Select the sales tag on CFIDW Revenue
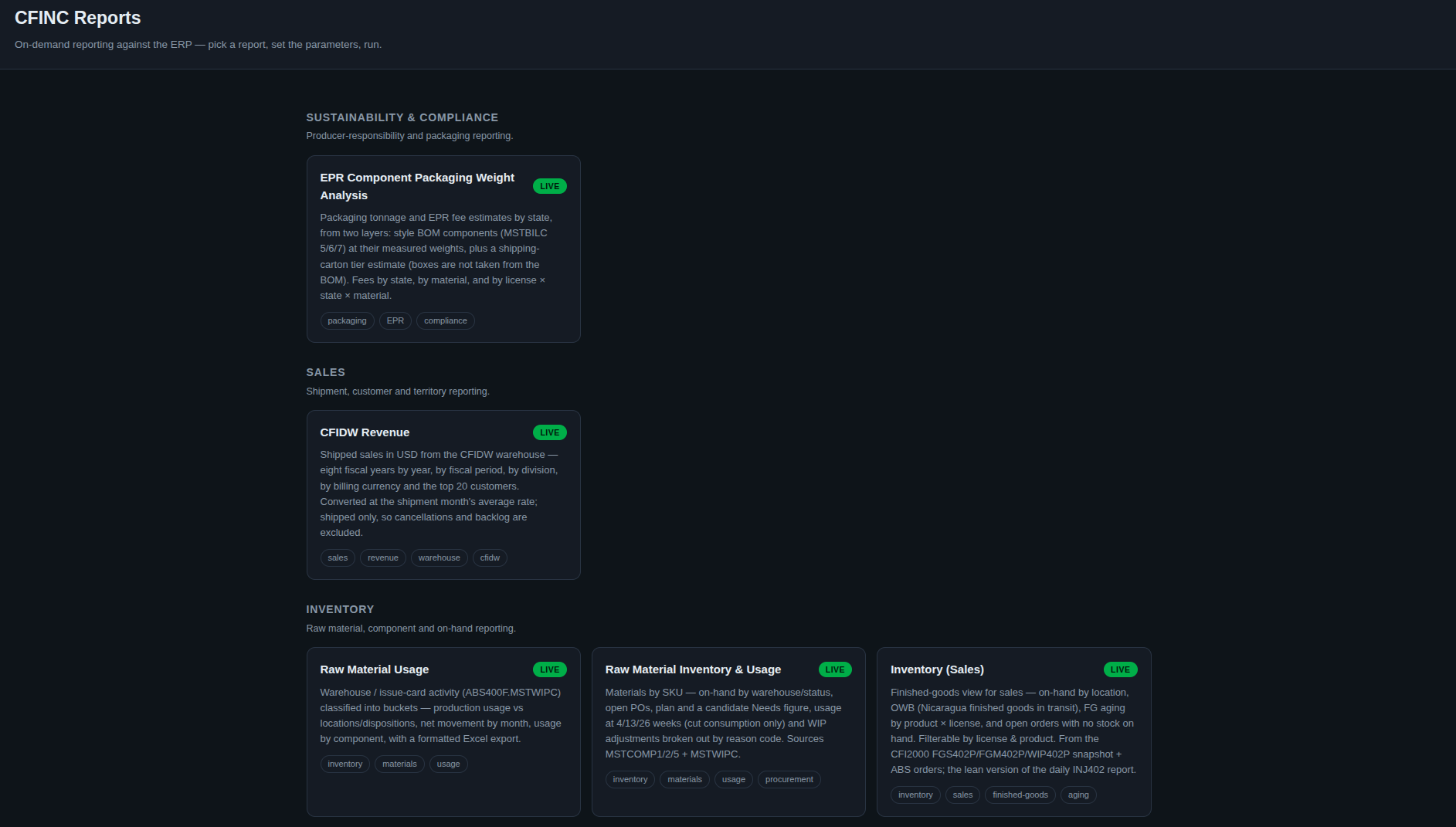Screen dimensions: 1456x827 pos(338,558)
